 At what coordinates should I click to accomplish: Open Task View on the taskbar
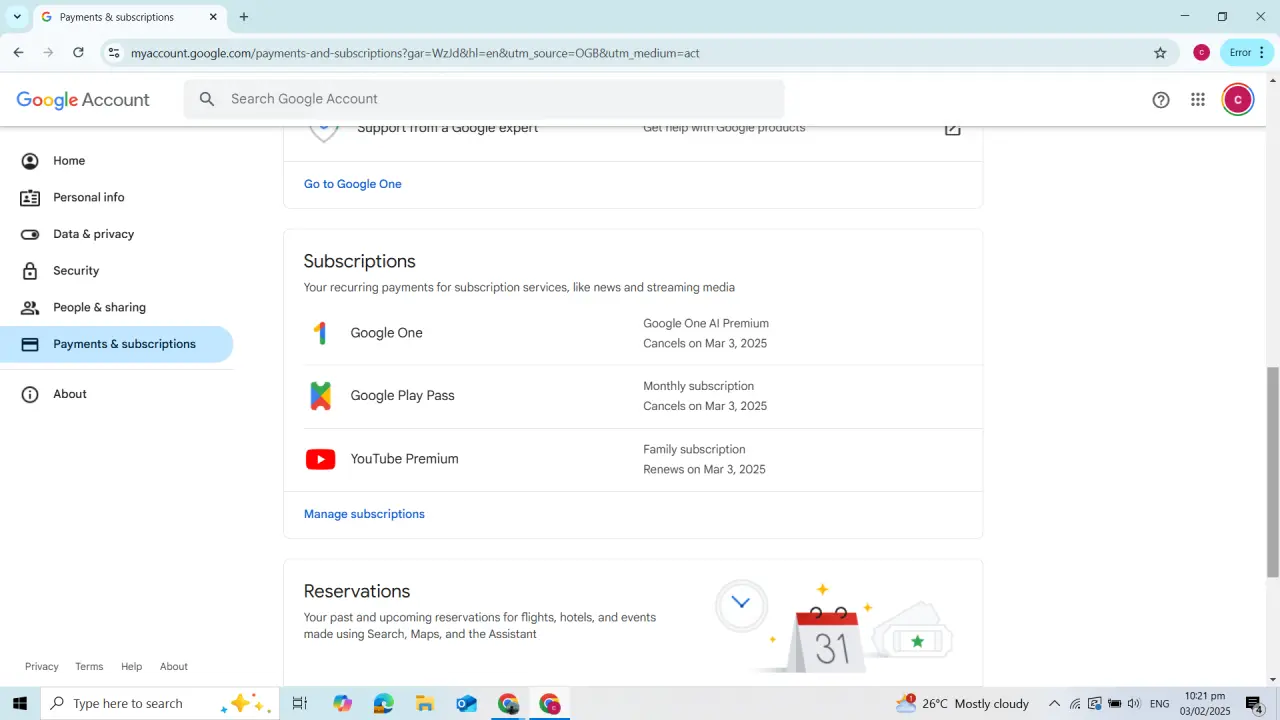pos(299,704)
